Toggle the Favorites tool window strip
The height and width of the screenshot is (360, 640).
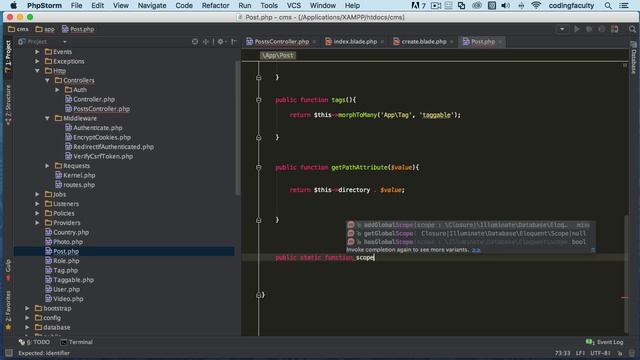point(8,310)
